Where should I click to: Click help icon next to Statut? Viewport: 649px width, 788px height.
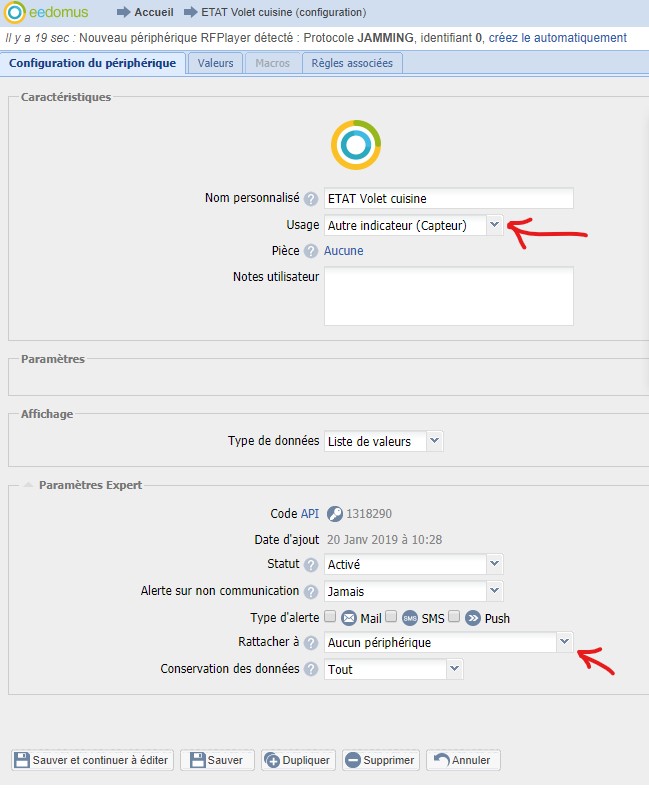pyautogui.click(x=311, y=565)
